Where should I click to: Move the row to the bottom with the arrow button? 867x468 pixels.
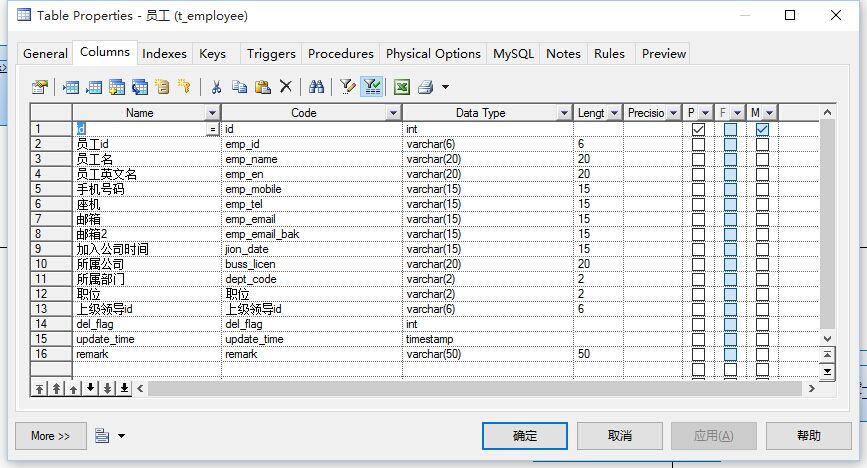tap(124, 388)
